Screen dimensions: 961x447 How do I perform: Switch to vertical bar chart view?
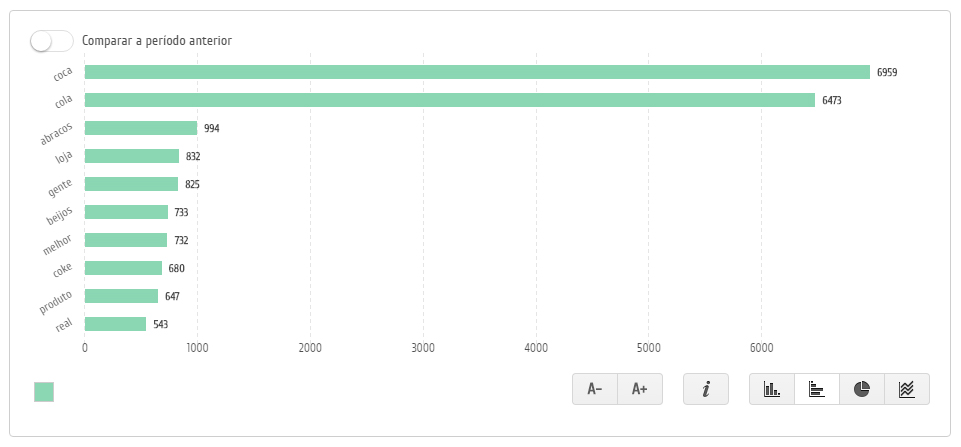click(772, 389)
